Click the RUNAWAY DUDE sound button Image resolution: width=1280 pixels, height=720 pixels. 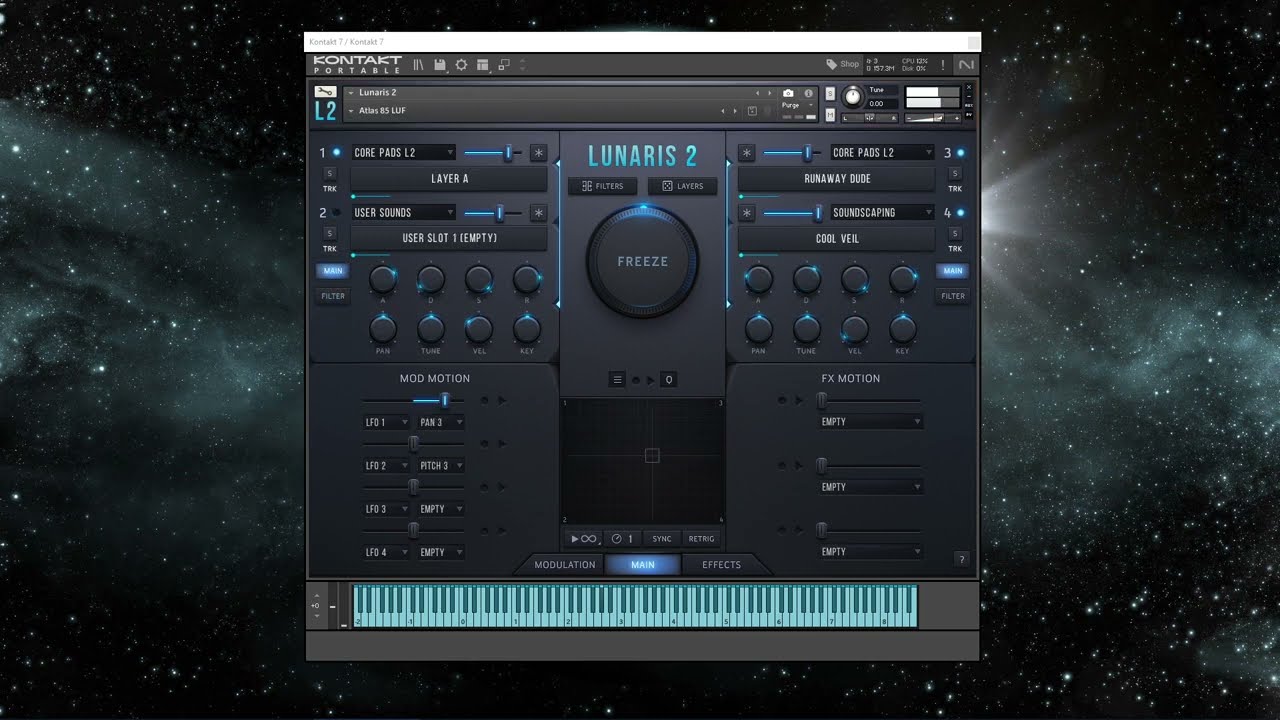pos(837,179)
